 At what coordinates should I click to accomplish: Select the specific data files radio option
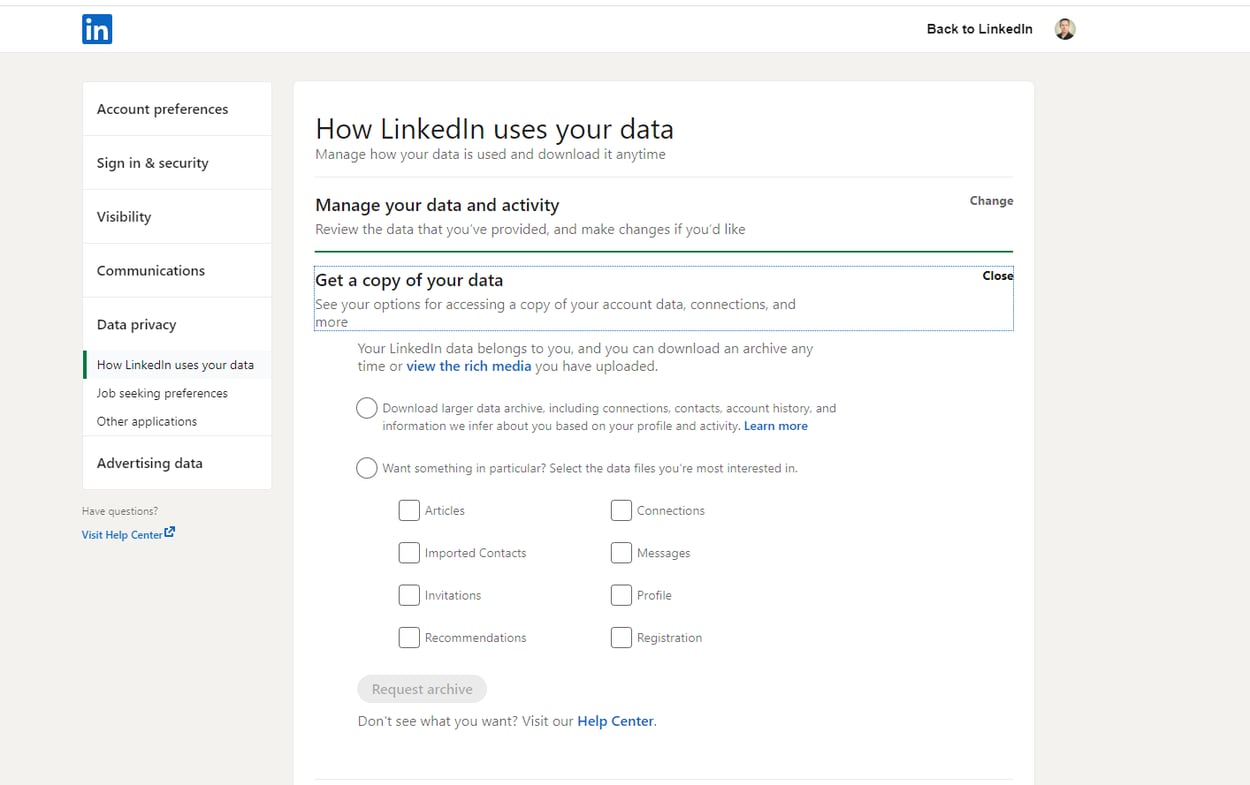[366, 467]
